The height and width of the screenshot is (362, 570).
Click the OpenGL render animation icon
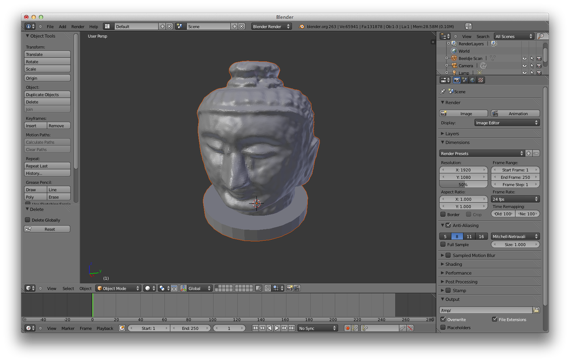tap(297, 288)
